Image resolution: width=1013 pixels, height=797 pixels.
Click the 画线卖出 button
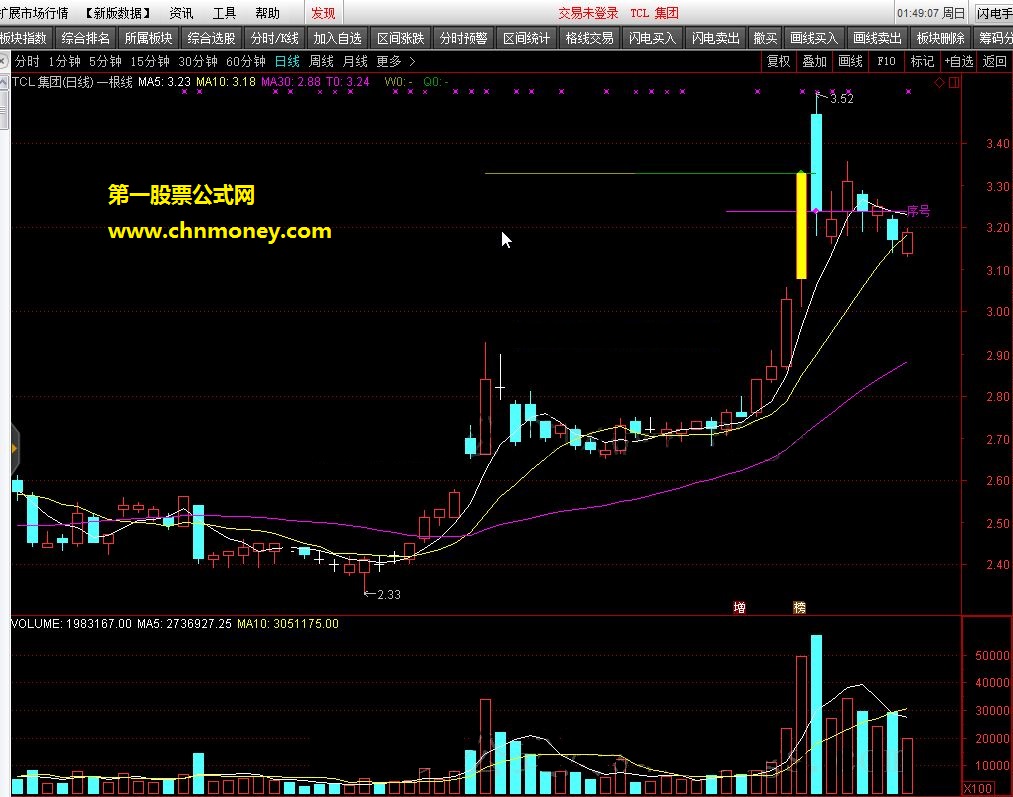pyautogui.click(x=877, y=38)
